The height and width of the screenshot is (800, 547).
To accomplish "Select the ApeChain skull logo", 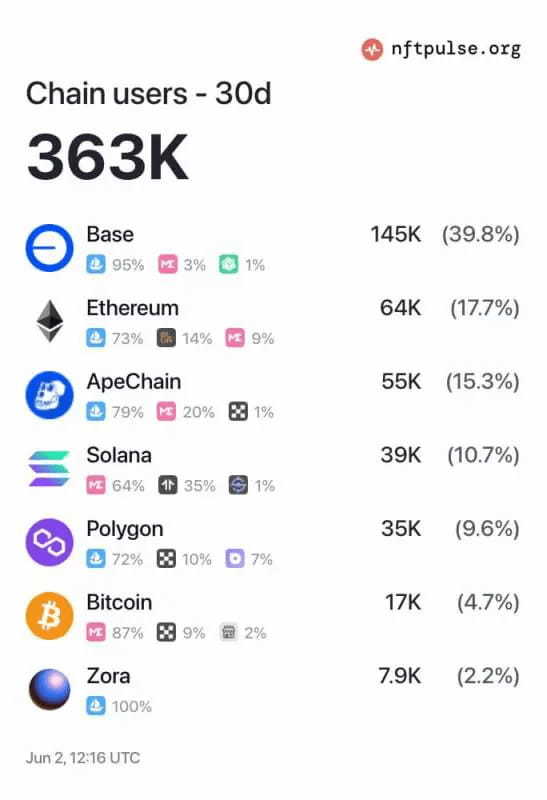I will 49,395.
